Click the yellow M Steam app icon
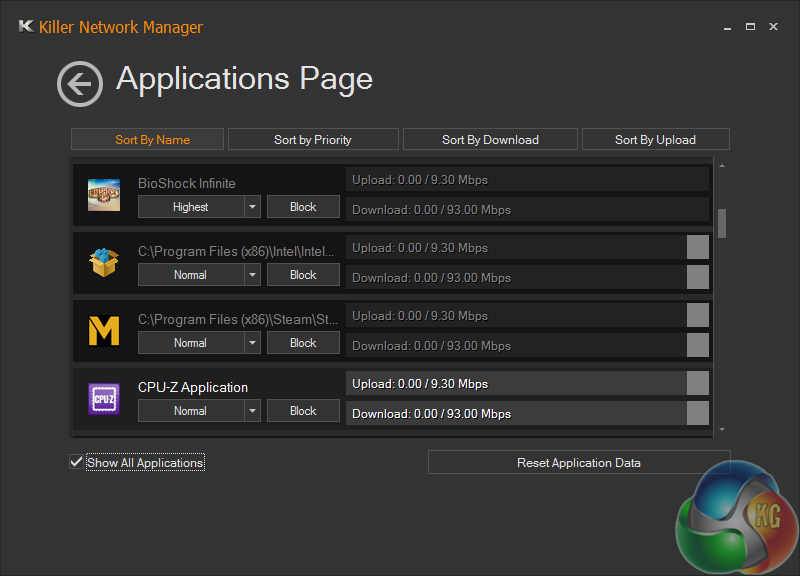This screenshot has height=576, width=800. point(104,330)
